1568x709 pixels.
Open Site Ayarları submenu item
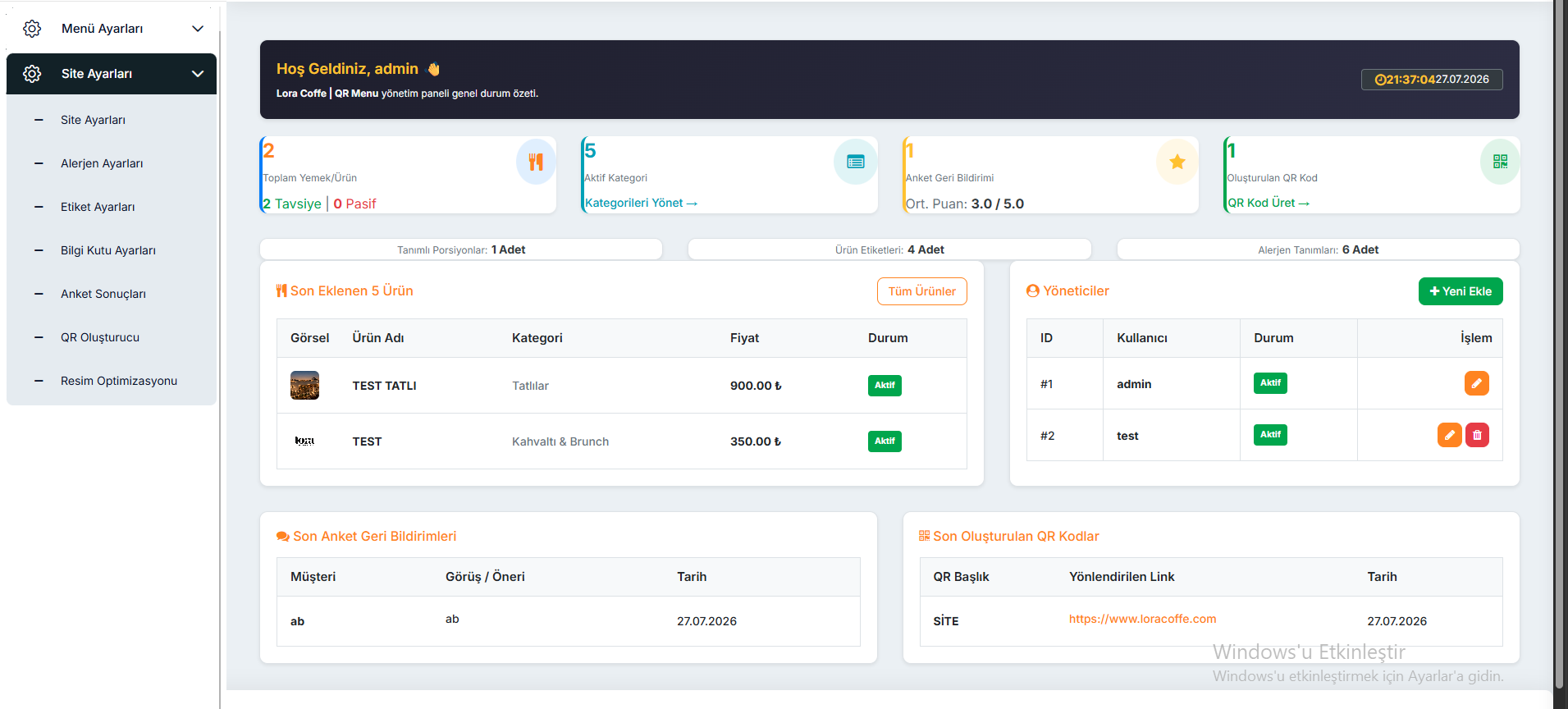[x=93, y=120]
